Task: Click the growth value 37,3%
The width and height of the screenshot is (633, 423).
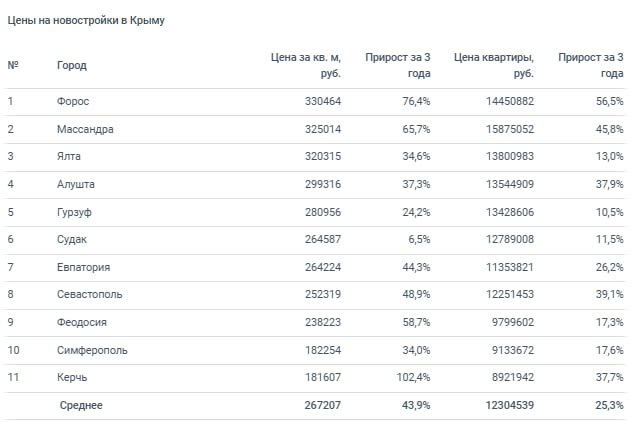Action: coord(417,184)
